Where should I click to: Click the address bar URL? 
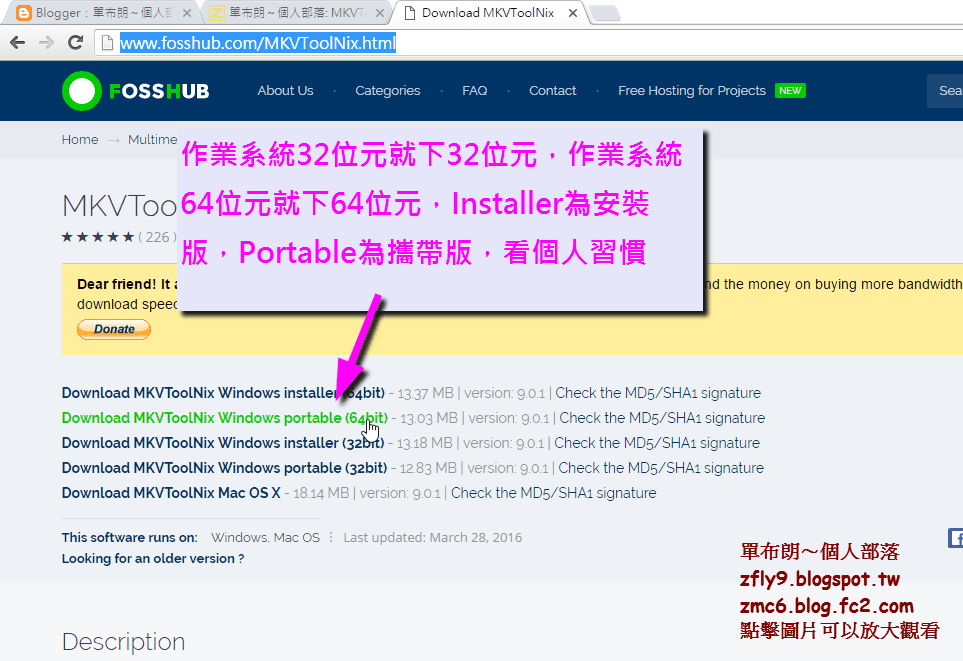pyautogui.click(x=258, y=43)
